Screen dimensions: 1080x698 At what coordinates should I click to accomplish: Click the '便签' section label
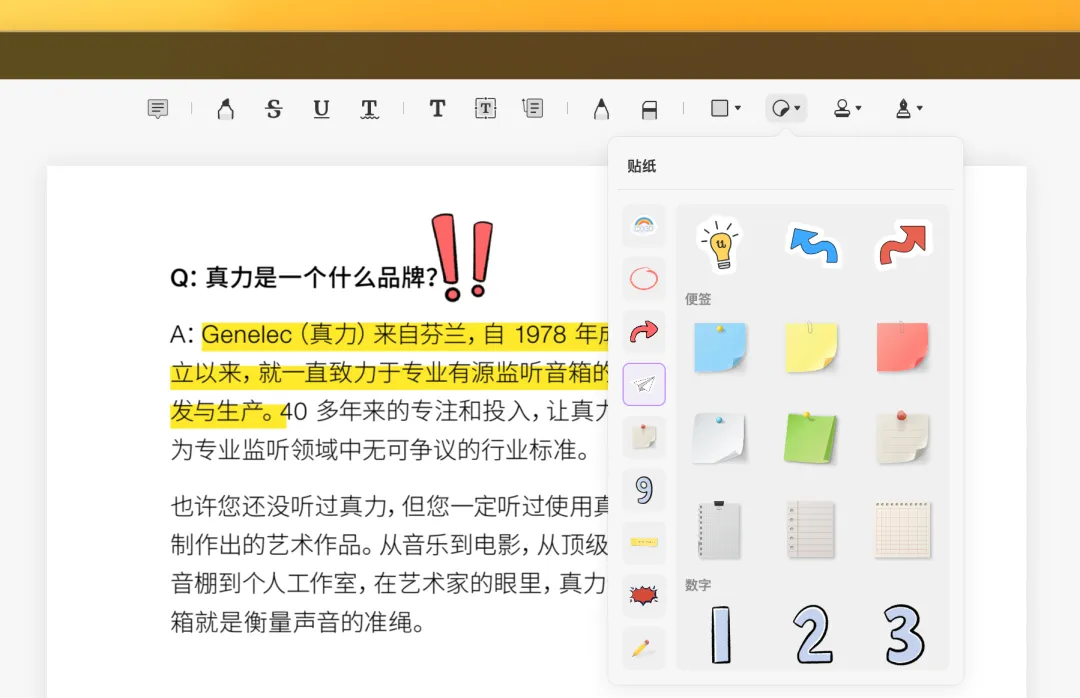(698, 299)
